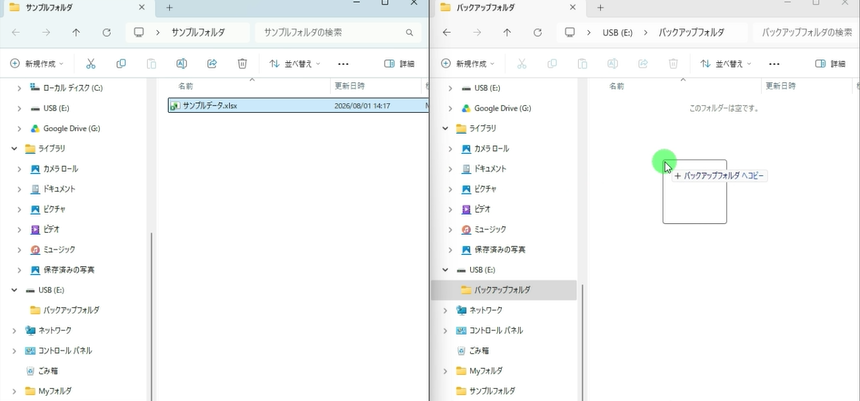Viewport: 860px width, 401px height.
Task: Select ドキュメント in left window tree
Action: pyautogui.click(x=59, y=189)
